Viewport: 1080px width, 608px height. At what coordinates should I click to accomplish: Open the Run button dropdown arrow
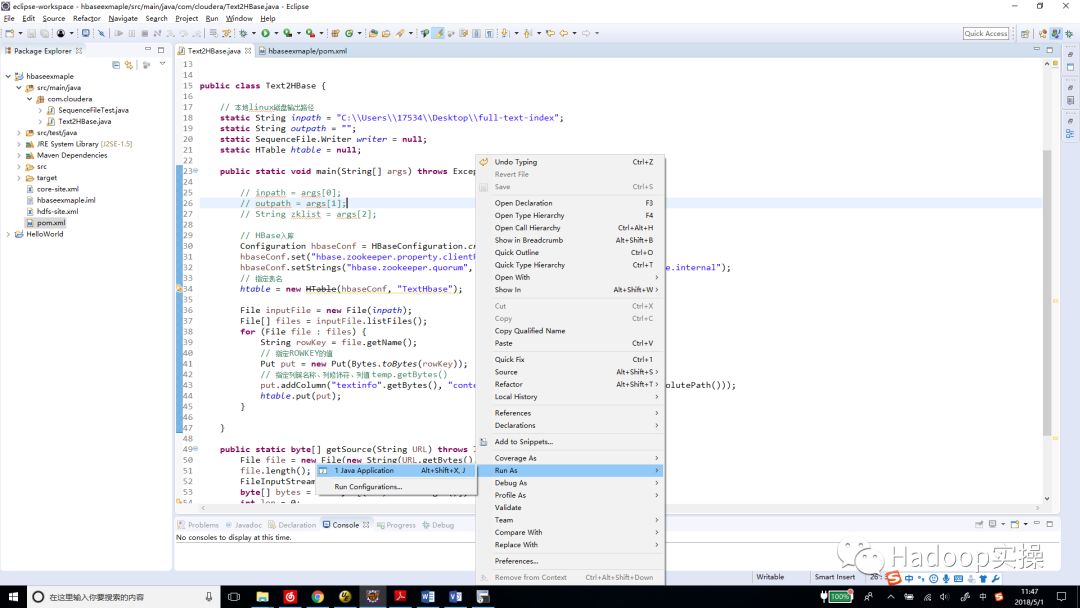point(276,33)
